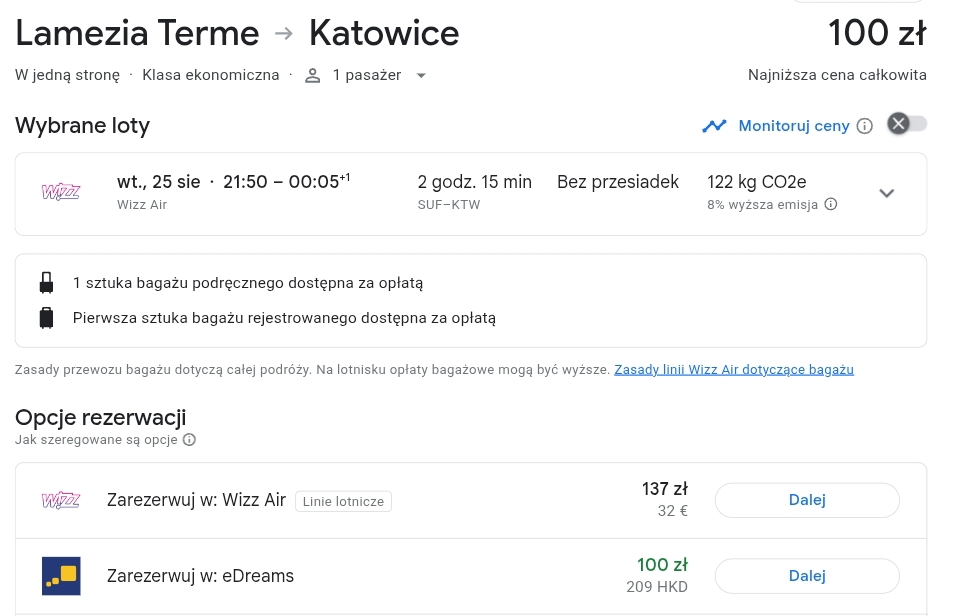This screenshot has width=959, height=616.
Task: Expand the Wizz Air flight details chevron
Action: pyautogui.click(x=886, y=193)
